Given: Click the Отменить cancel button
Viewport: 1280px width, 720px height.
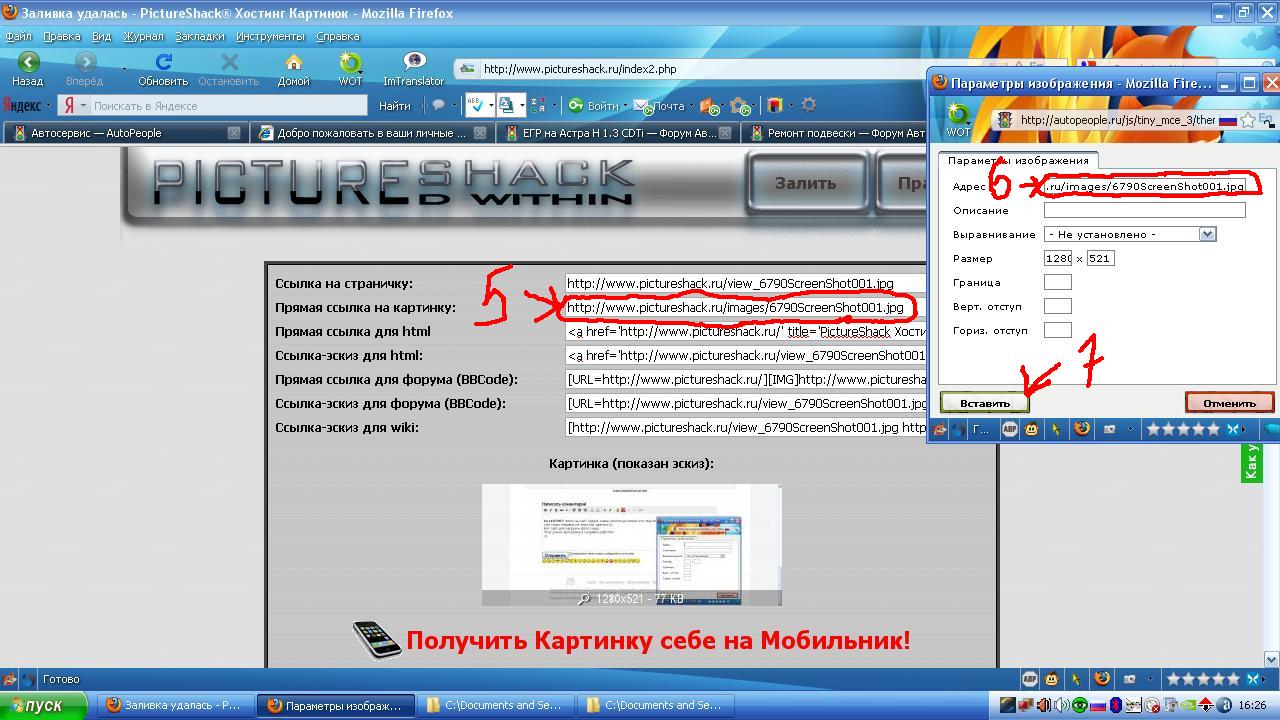Looking at the screenshot, I should click(x=1229, y=403).
